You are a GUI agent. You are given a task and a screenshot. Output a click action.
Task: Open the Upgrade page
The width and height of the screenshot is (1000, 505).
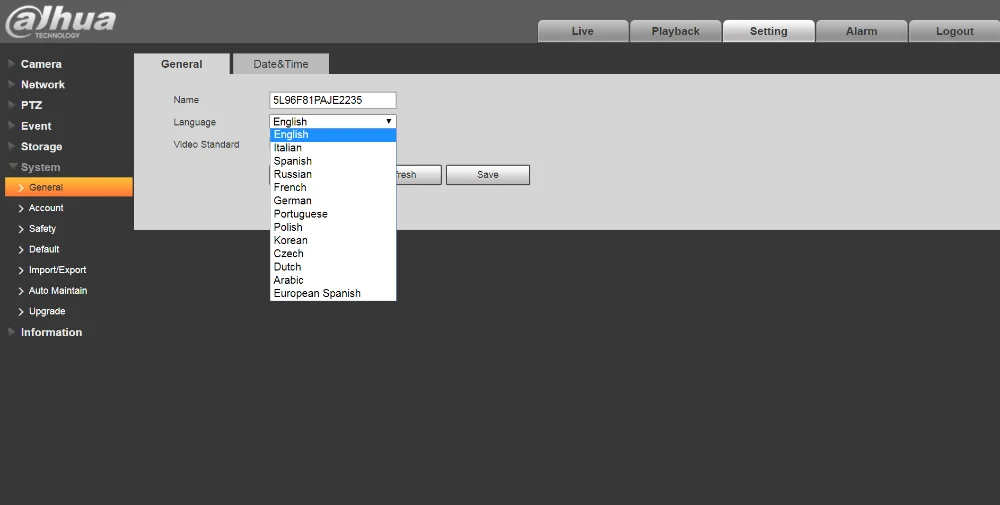47,311
